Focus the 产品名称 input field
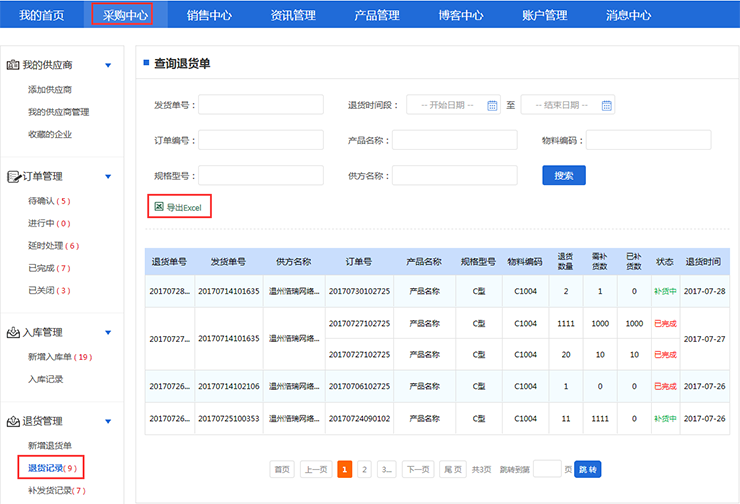Viewport: 740px width, 504px height. click(x=455, y=140)
